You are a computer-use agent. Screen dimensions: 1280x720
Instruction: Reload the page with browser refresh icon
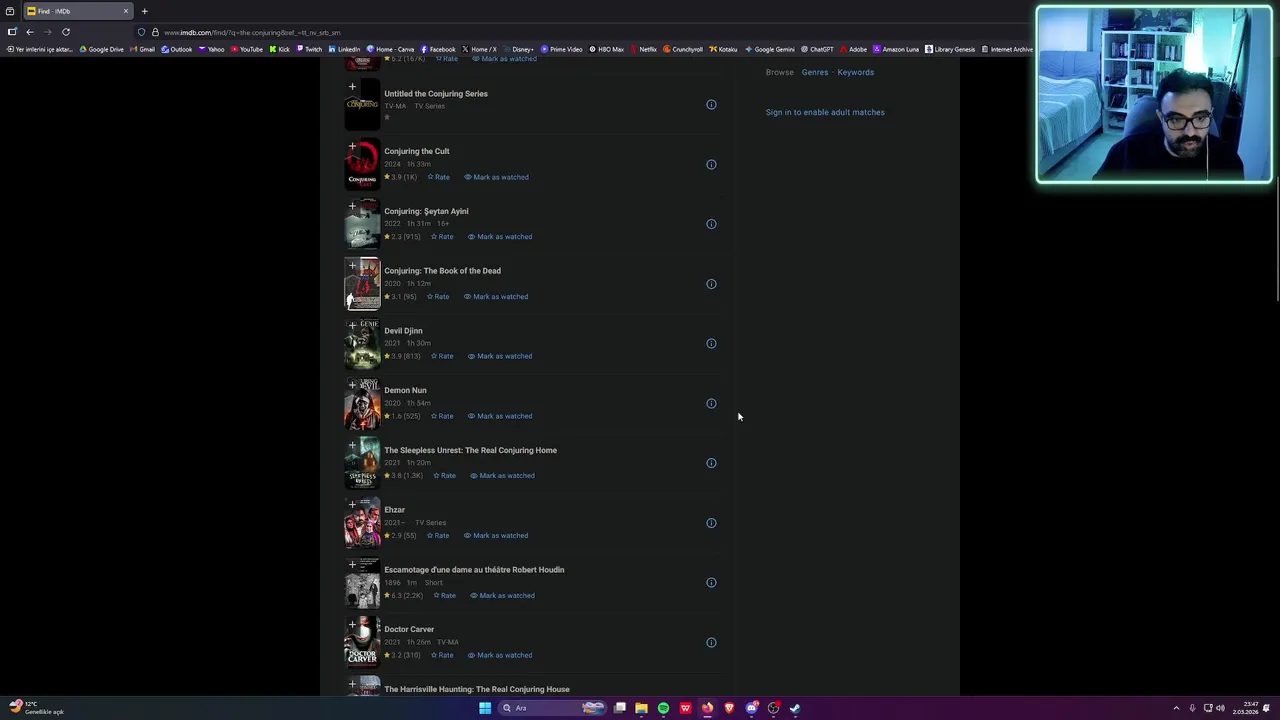pos(66,32)
